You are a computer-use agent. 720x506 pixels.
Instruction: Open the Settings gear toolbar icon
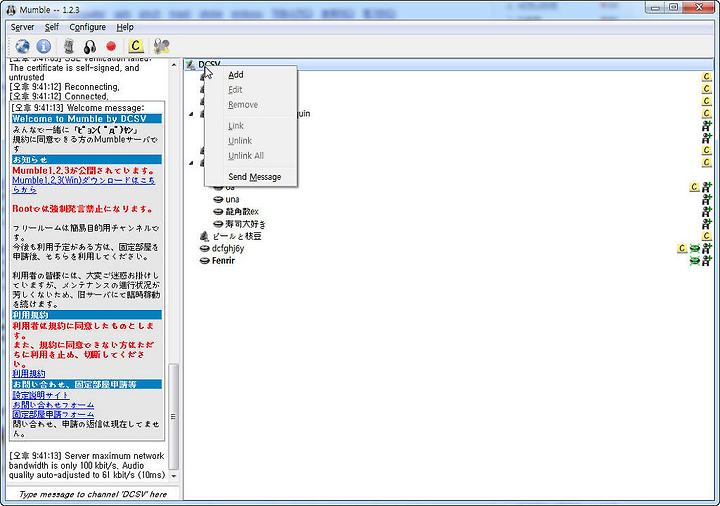pos(161,46)
